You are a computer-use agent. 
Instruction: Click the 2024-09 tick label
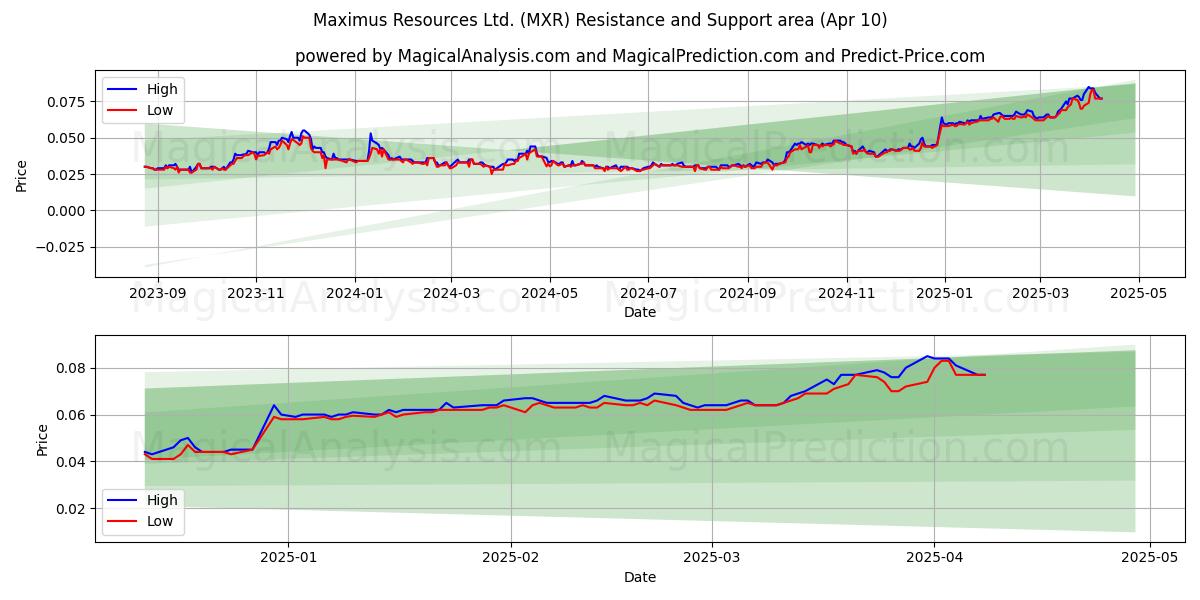(747, 293)
